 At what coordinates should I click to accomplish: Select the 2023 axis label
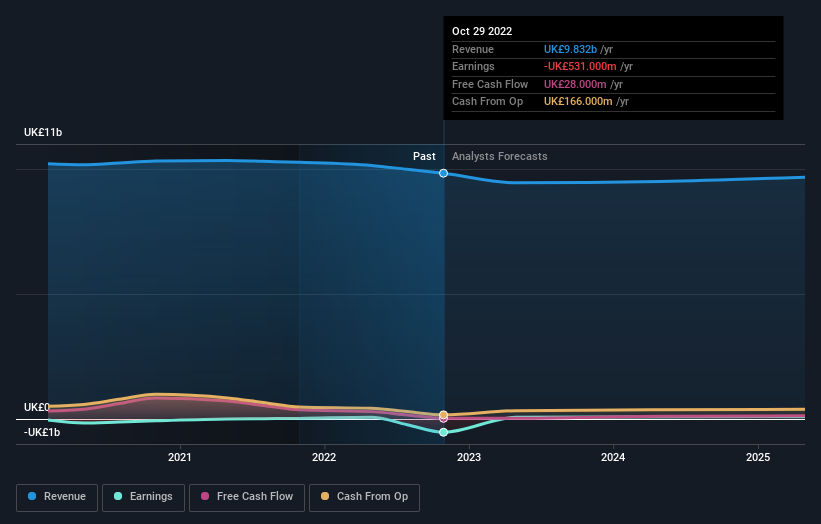[x=469, y=458]
